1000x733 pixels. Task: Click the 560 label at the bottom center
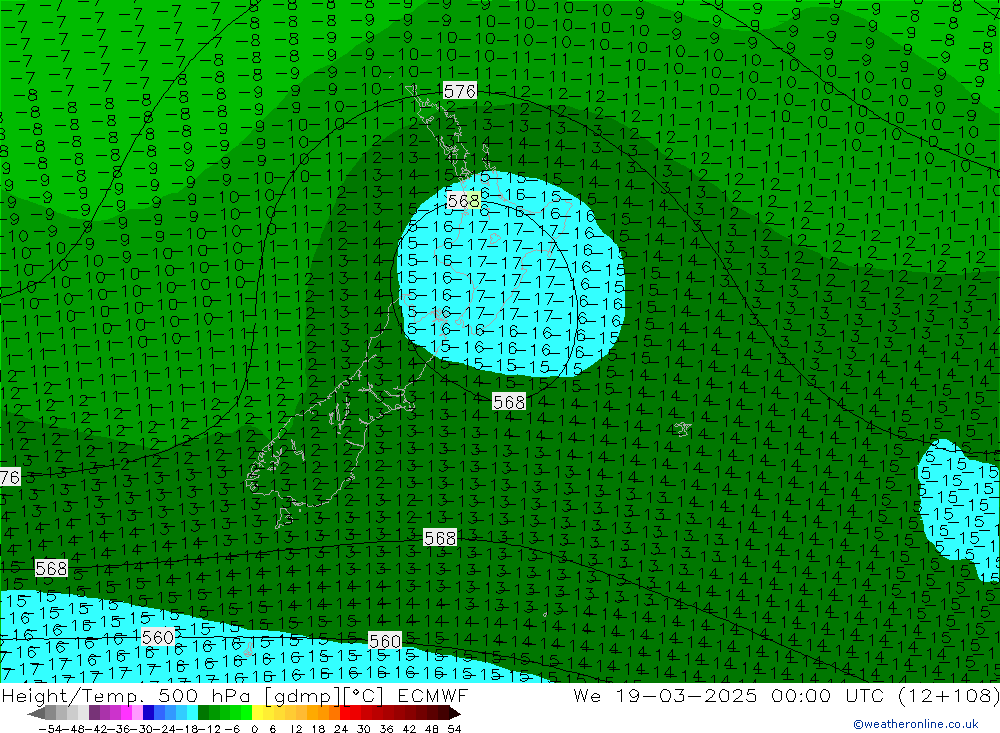385,640
